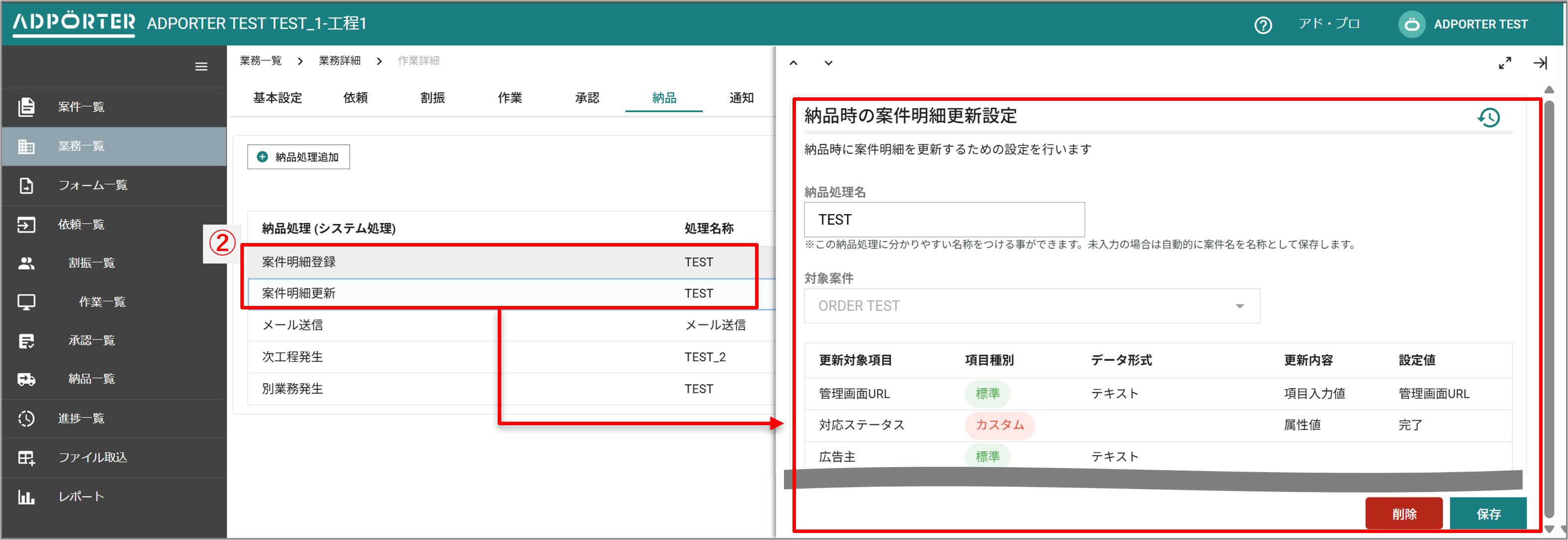Viewport: 1568px width, 540px height.
Task: Save settings with the 保存 button
Action: tap(1489, 513)
